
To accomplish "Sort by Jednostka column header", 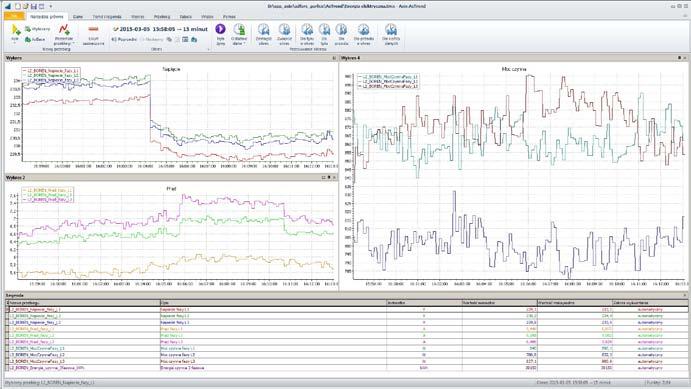I will coord(424,303).
